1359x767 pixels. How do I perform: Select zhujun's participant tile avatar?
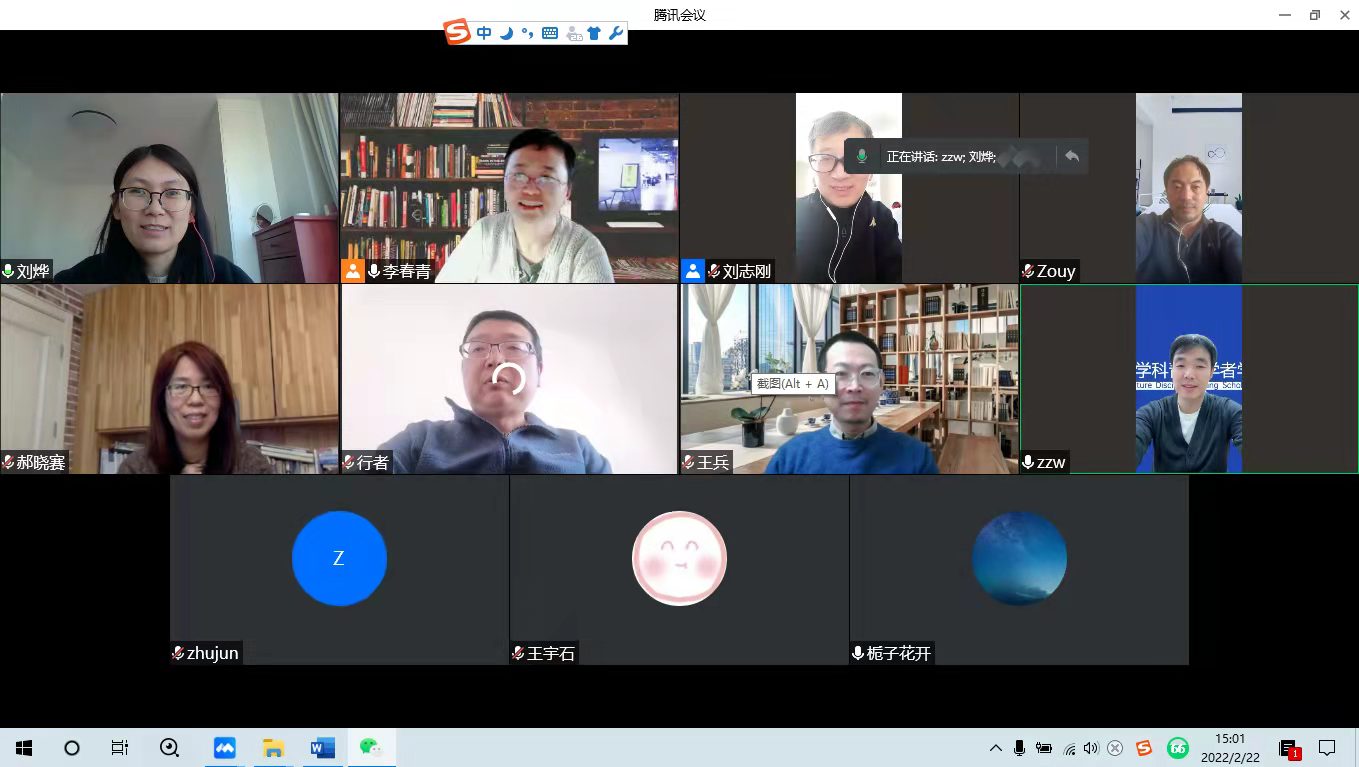(x=339, y=558)
